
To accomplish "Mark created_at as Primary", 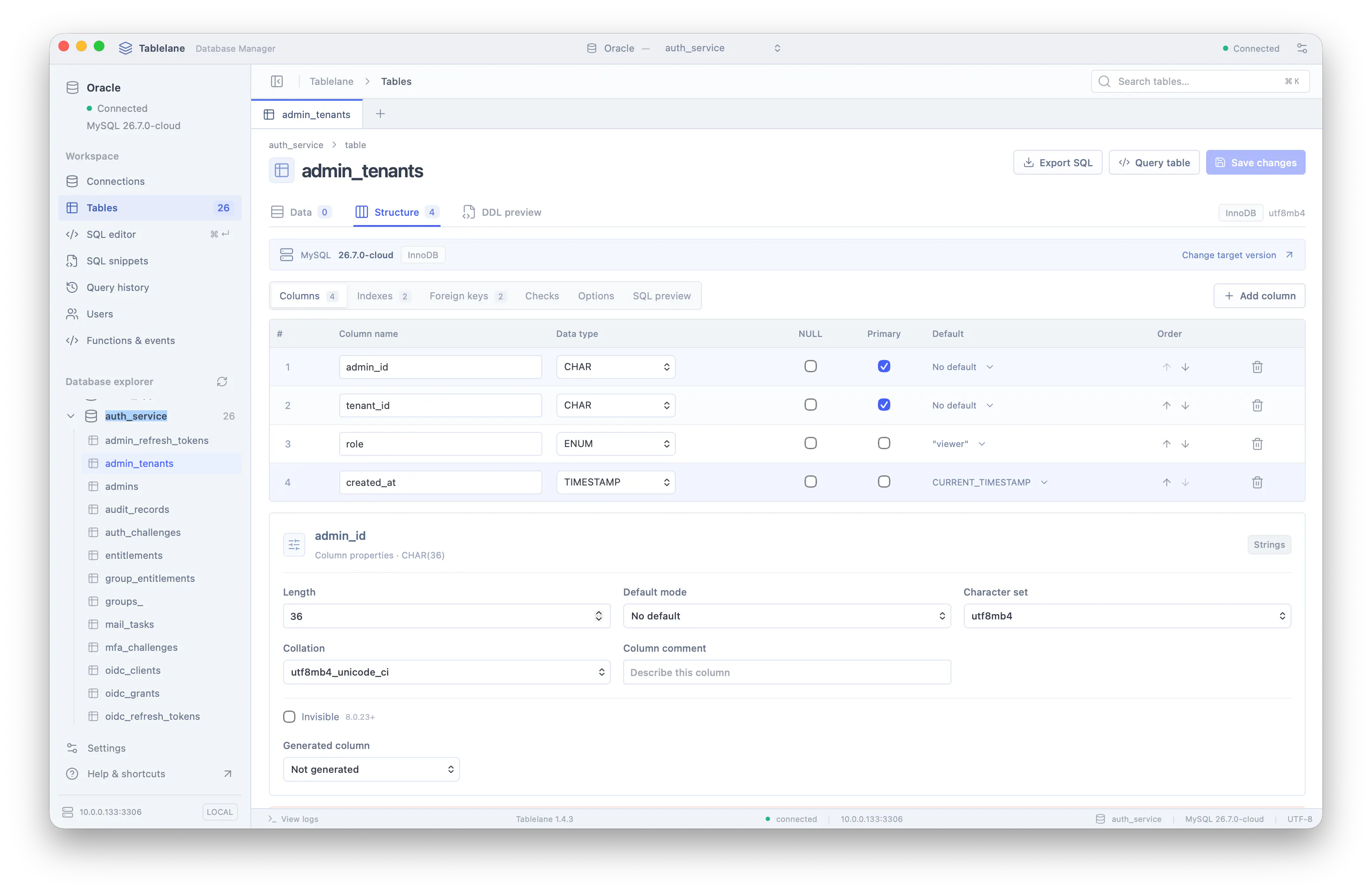I will coord(884,482).
